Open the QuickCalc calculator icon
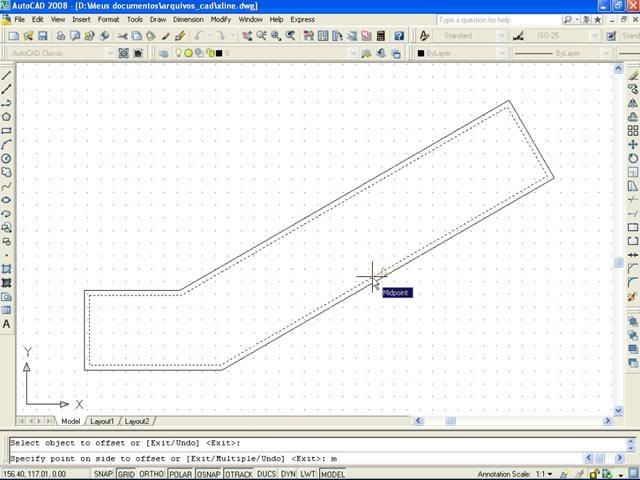 click(380, 36)
